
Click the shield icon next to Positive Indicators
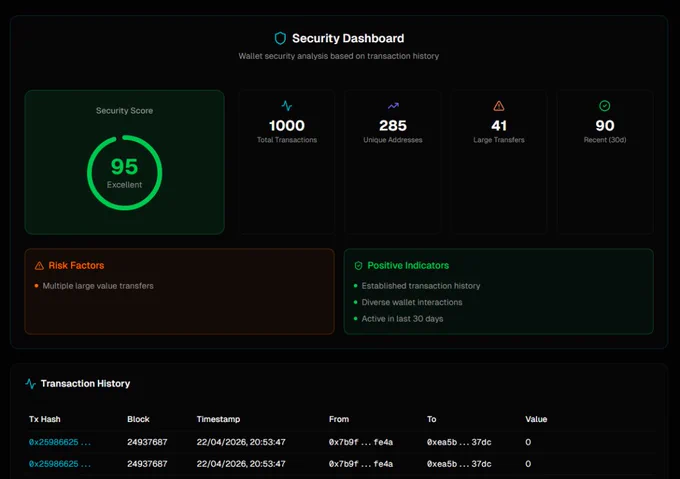[358, 266]
